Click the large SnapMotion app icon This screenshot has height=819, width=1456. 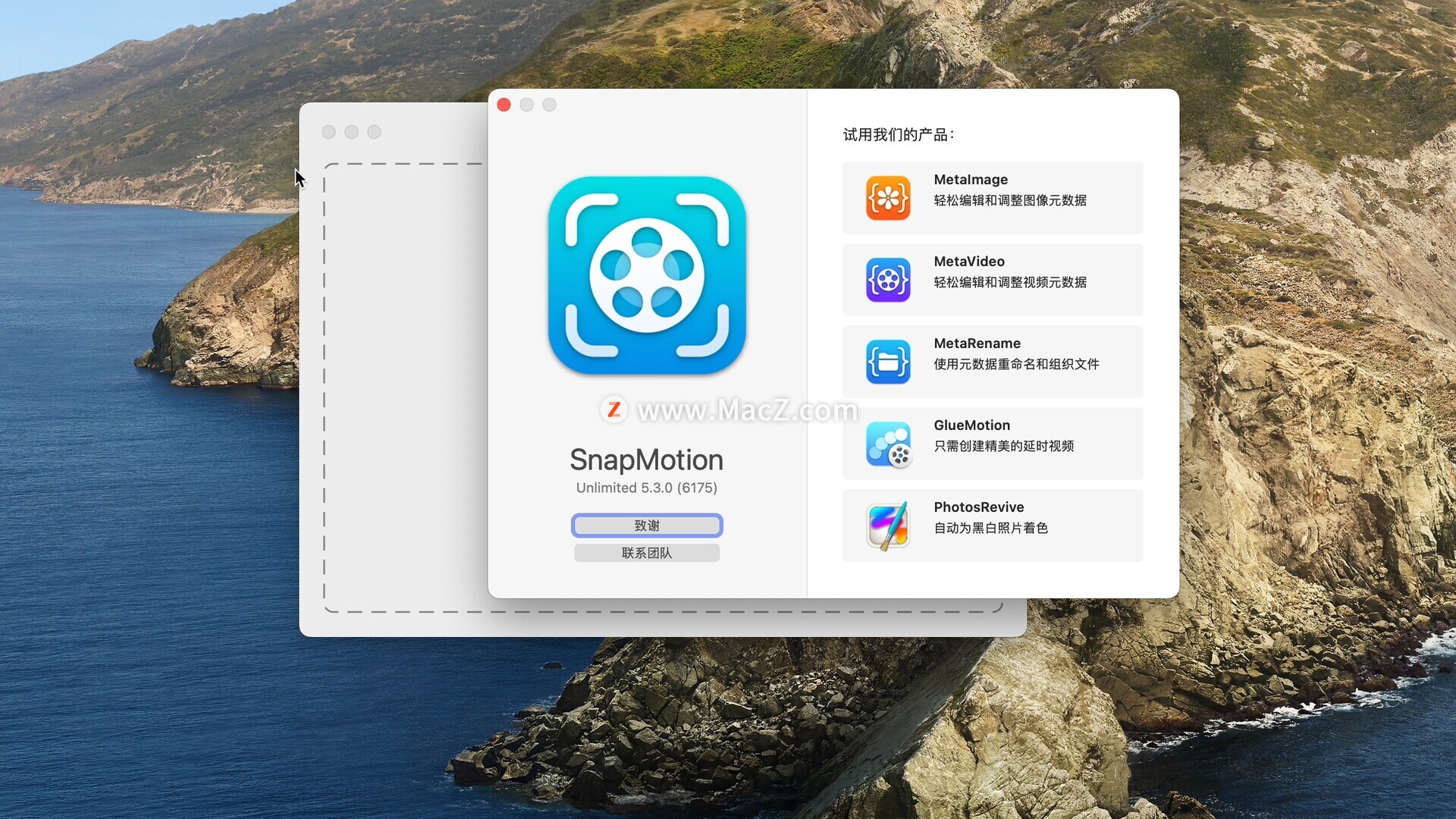click(647, 275)
